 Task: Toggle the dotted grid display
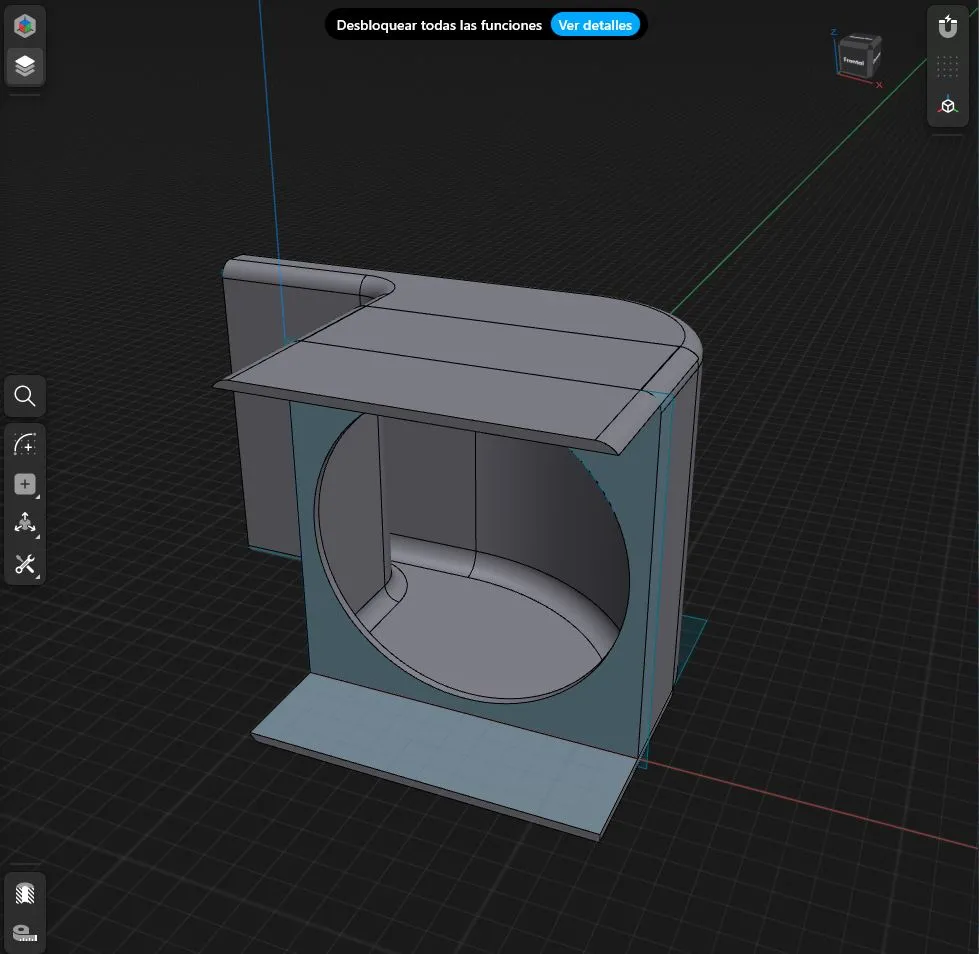pos(947,67)
